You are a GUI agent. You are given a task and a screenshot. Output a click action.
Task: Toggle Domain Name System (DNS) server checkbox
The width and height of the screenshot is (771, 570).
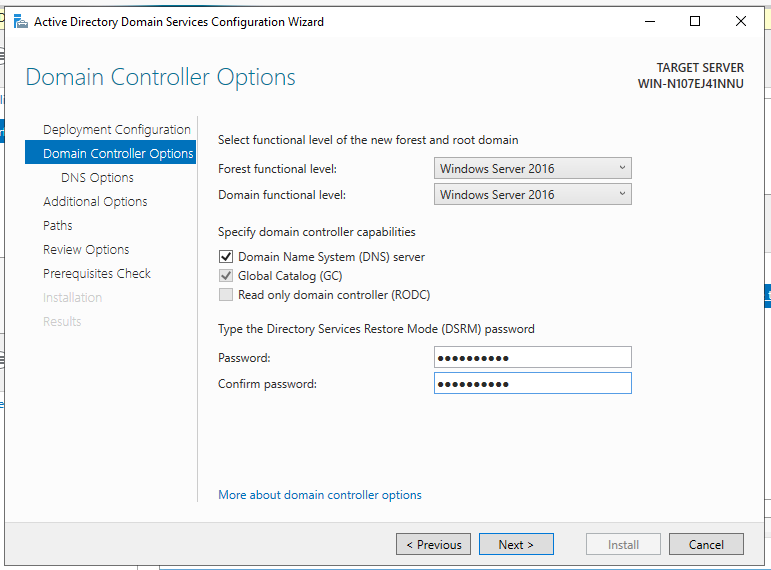(226, 257)
